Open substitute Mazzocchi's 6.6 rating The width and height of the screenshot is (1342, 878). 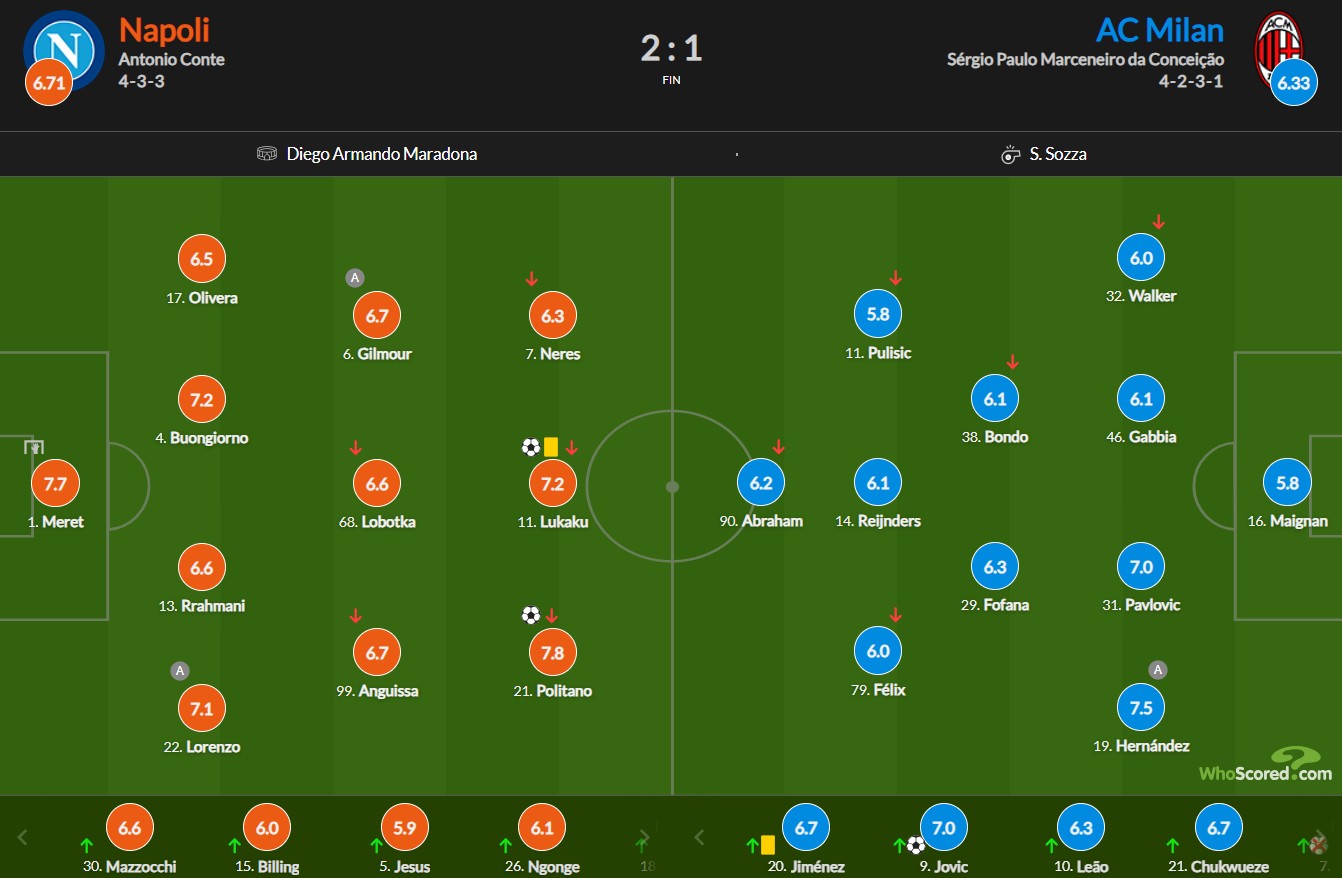click(x=130, y=828)
